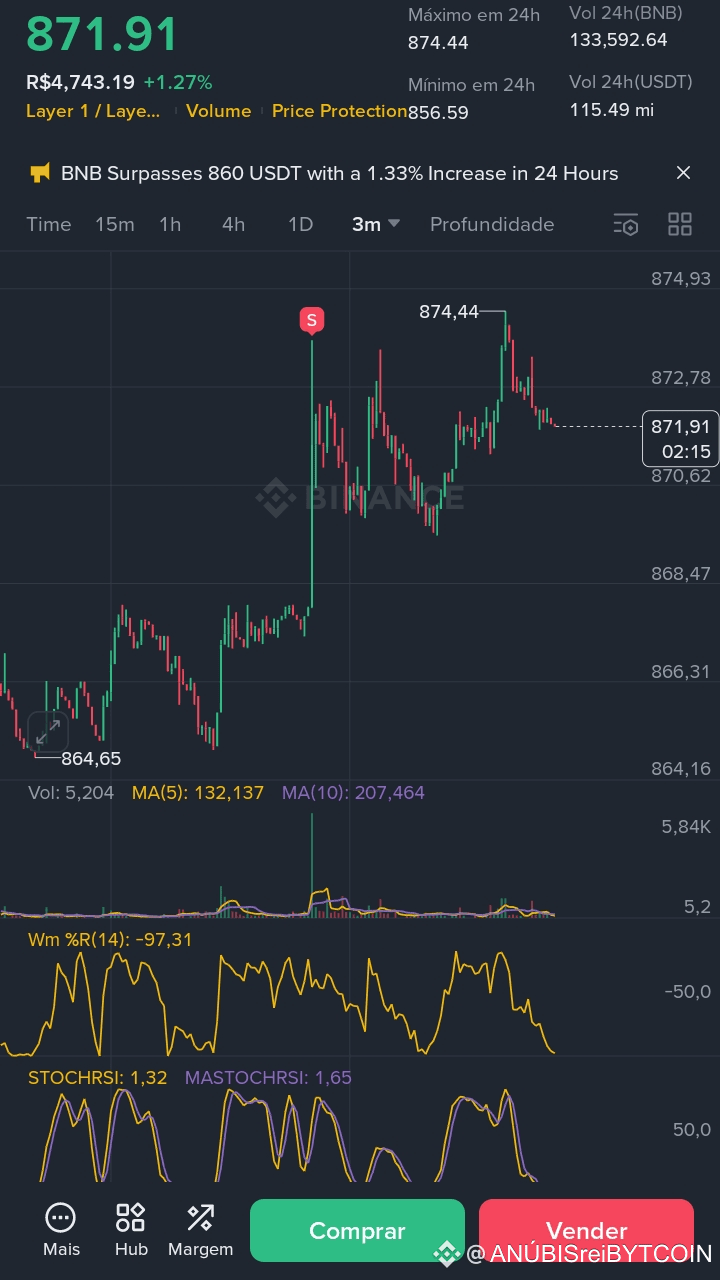Open the 3m interval dropdown

(x=376, y=224)
